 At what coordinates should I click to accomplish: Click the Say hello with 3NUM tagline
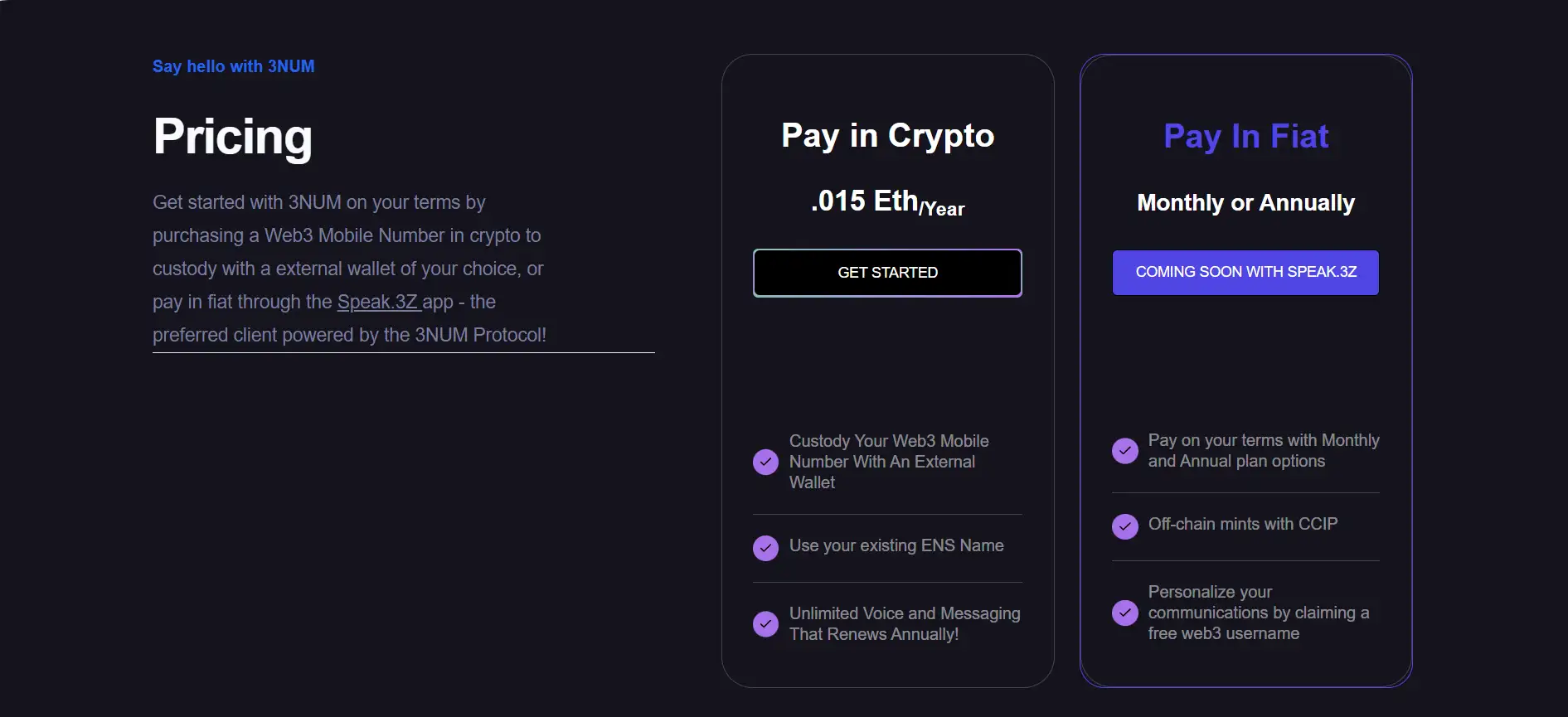pos(233,66)
